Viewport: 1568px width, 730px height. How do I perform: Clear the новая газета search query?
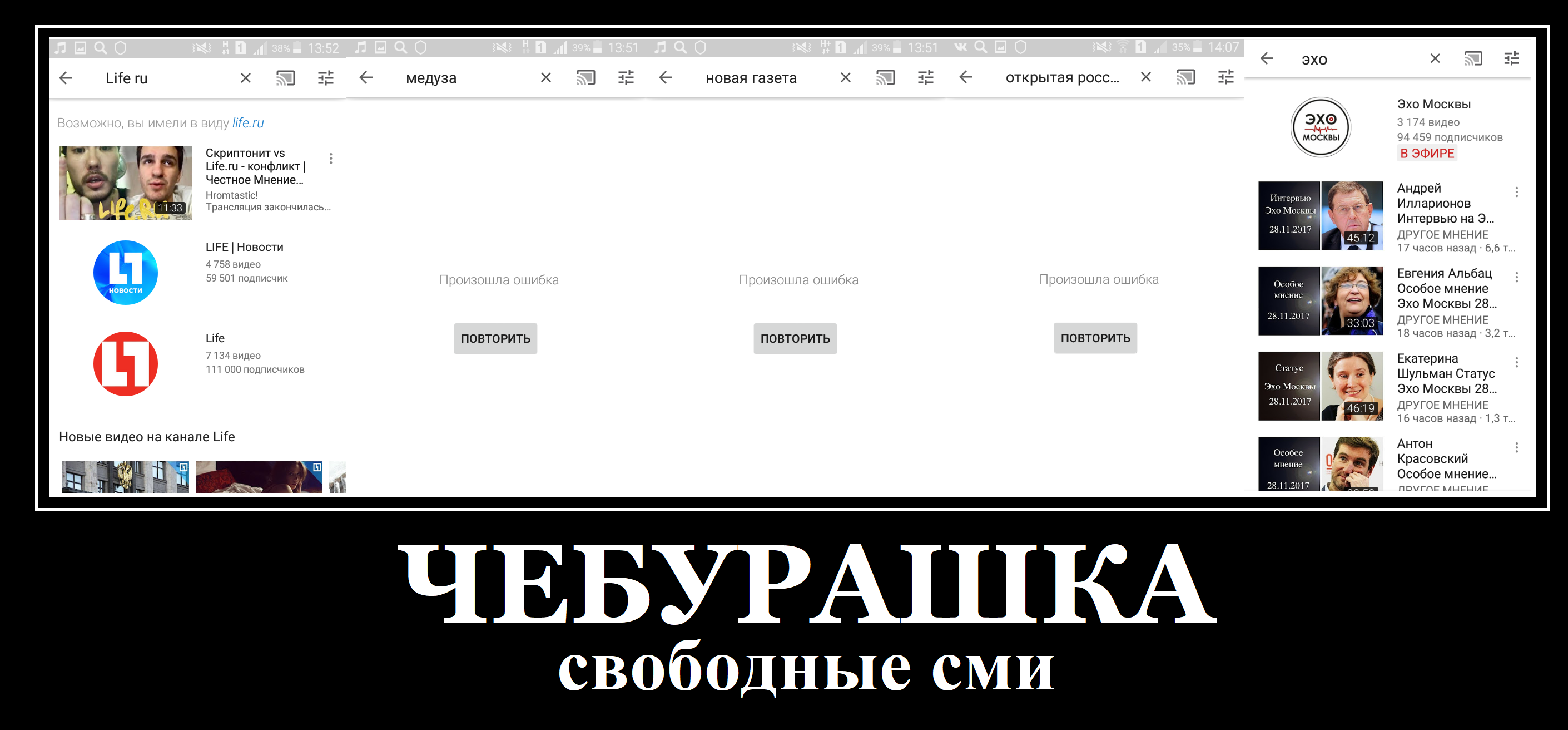click(x=846, y=77)
